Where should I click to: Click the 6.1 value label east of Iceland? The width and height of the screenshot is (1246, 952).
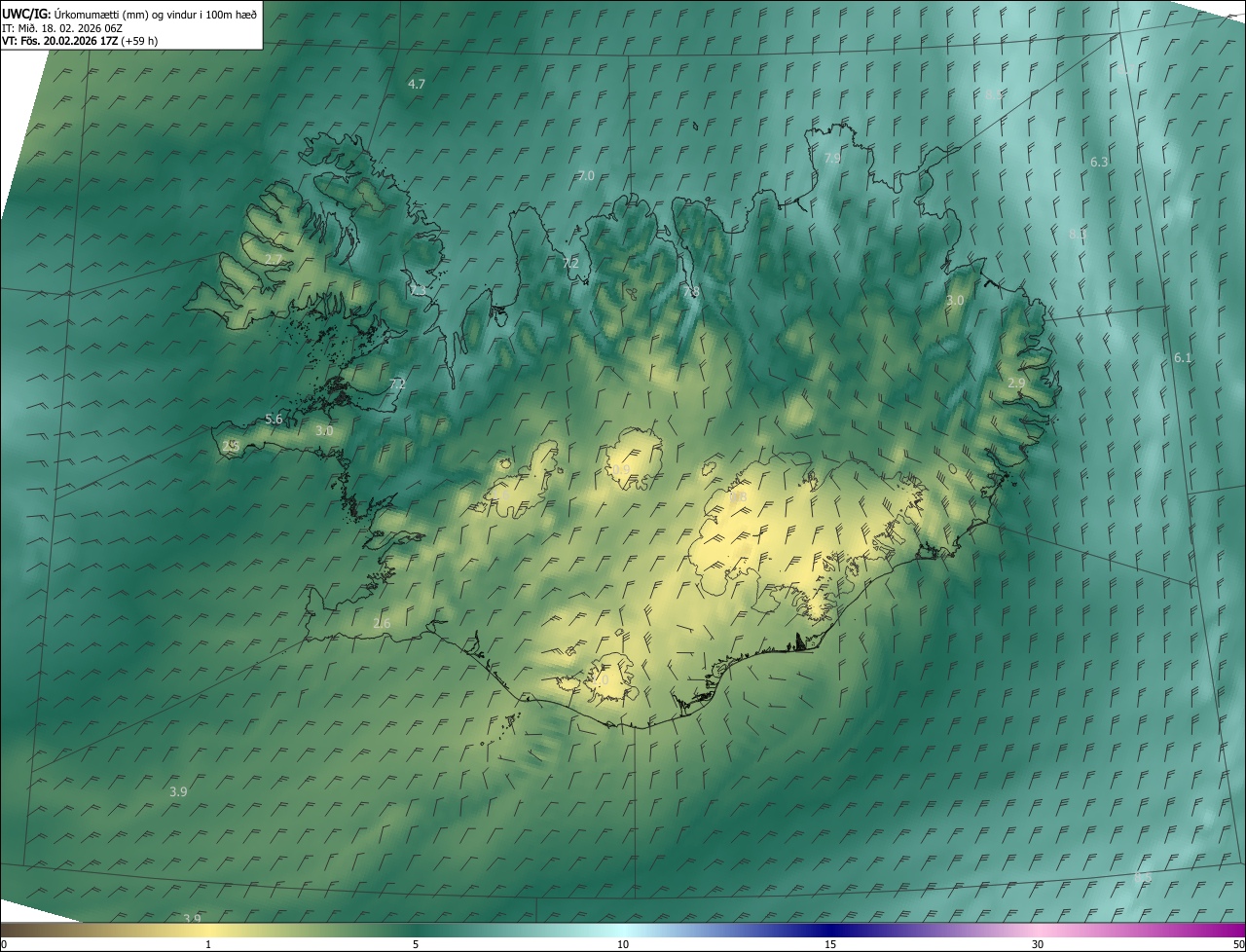tap(1183, 358)
